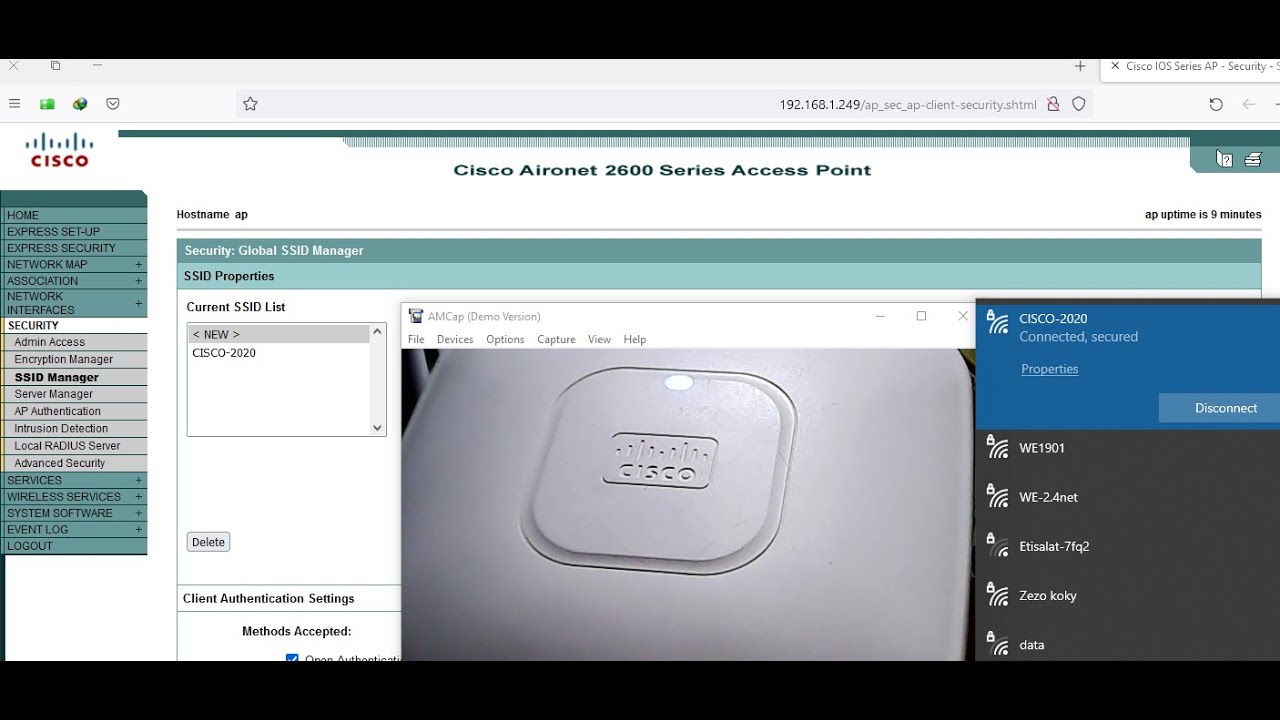Open the AMCap View menu
The image size is (1280, 720).
point(599,340)
